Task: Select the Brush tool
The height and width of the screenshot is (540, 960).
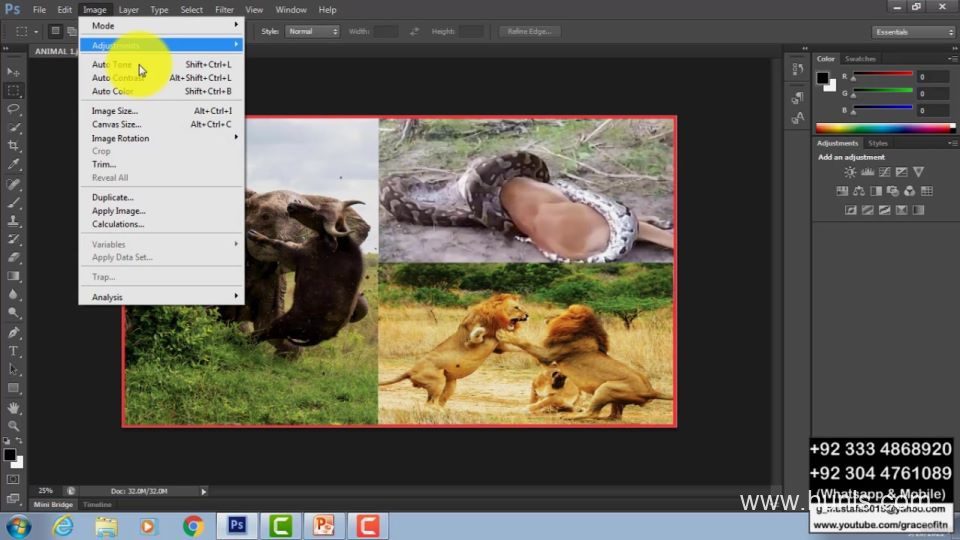Action: [13, 202]
